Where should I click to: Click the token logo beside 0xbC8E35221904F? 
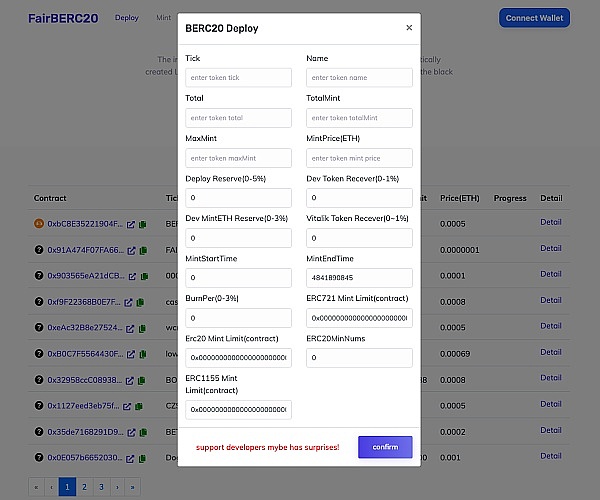[x=39, y=223]
